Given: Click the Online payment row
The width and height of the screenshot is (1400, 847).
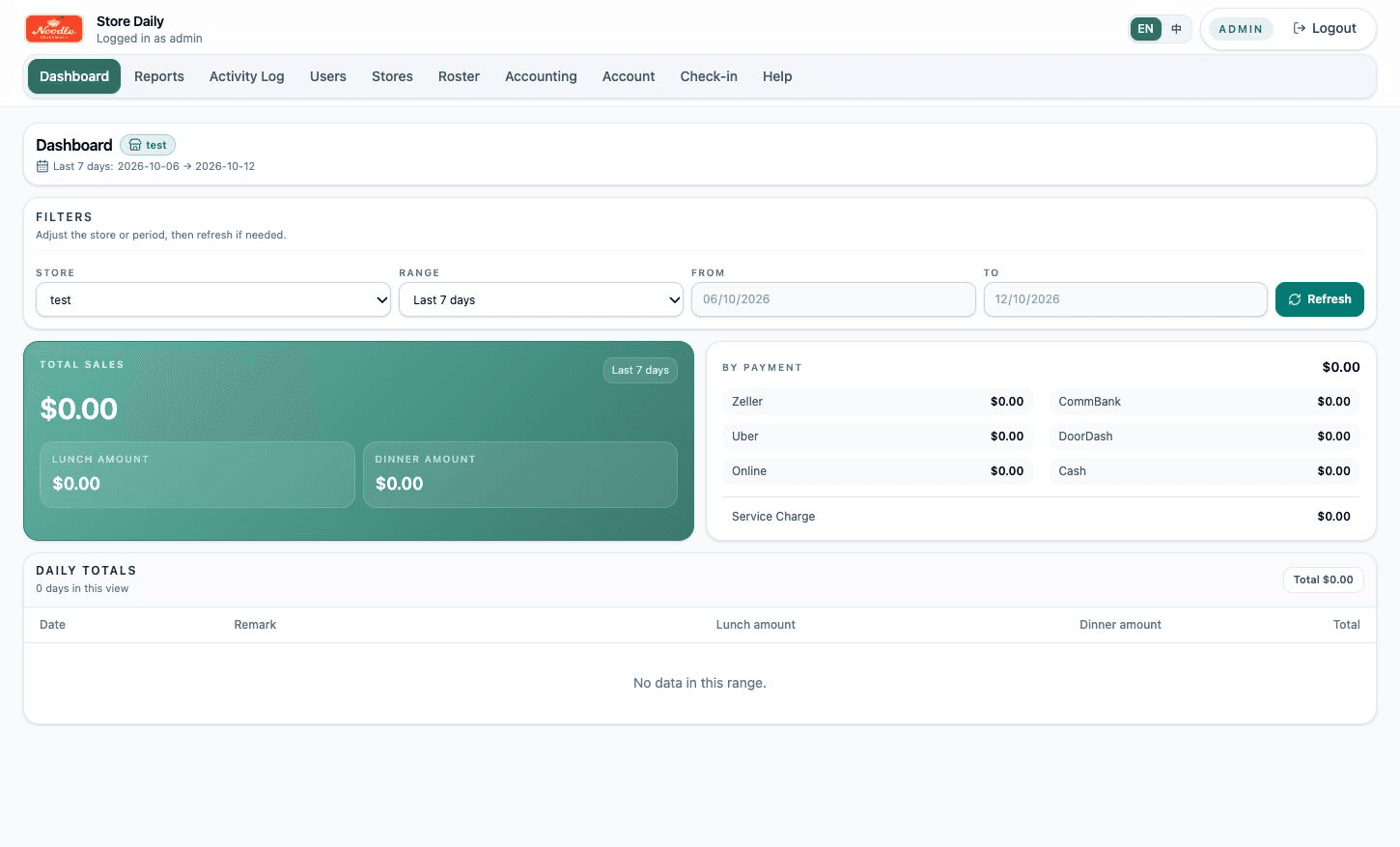Looking at the screenshot, I should click(x=878, y=471).
